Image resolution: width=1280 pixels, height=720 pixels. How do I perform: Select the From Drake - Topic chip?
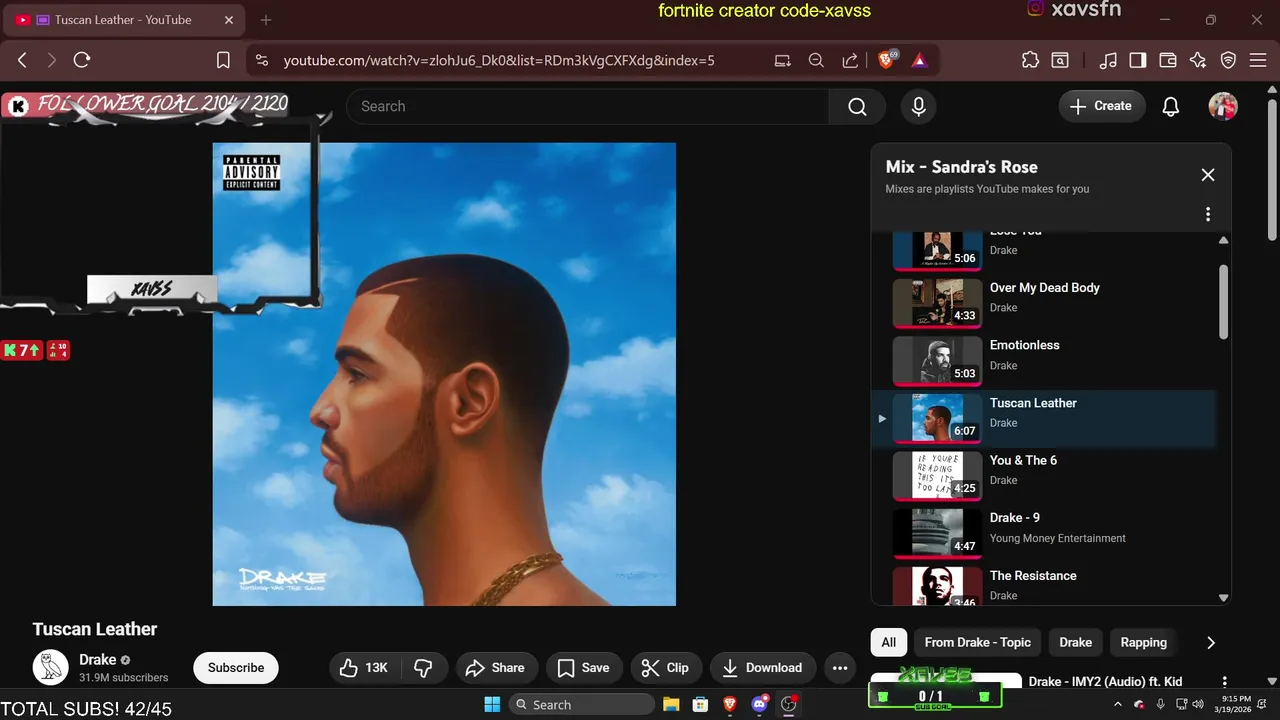tap(977, 642)
